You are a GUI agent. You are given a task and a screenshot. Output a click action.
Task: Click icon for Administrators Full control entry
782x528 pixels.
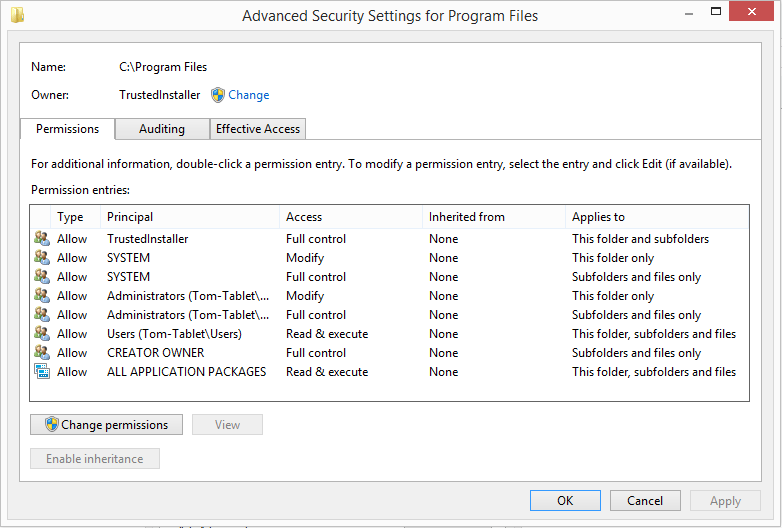(42, 314)
